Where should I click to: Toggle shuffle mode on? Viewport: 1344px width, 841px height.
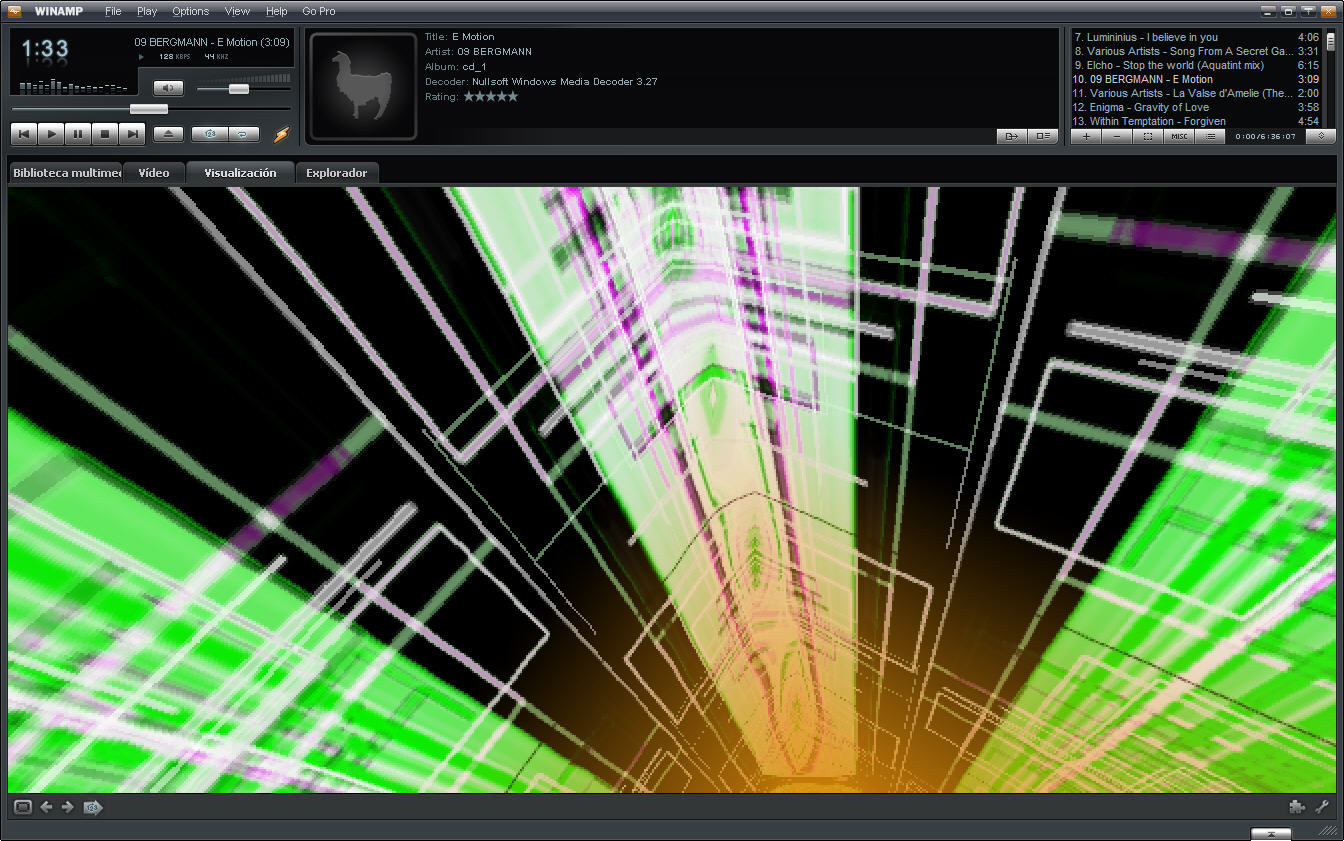point(210,134)
